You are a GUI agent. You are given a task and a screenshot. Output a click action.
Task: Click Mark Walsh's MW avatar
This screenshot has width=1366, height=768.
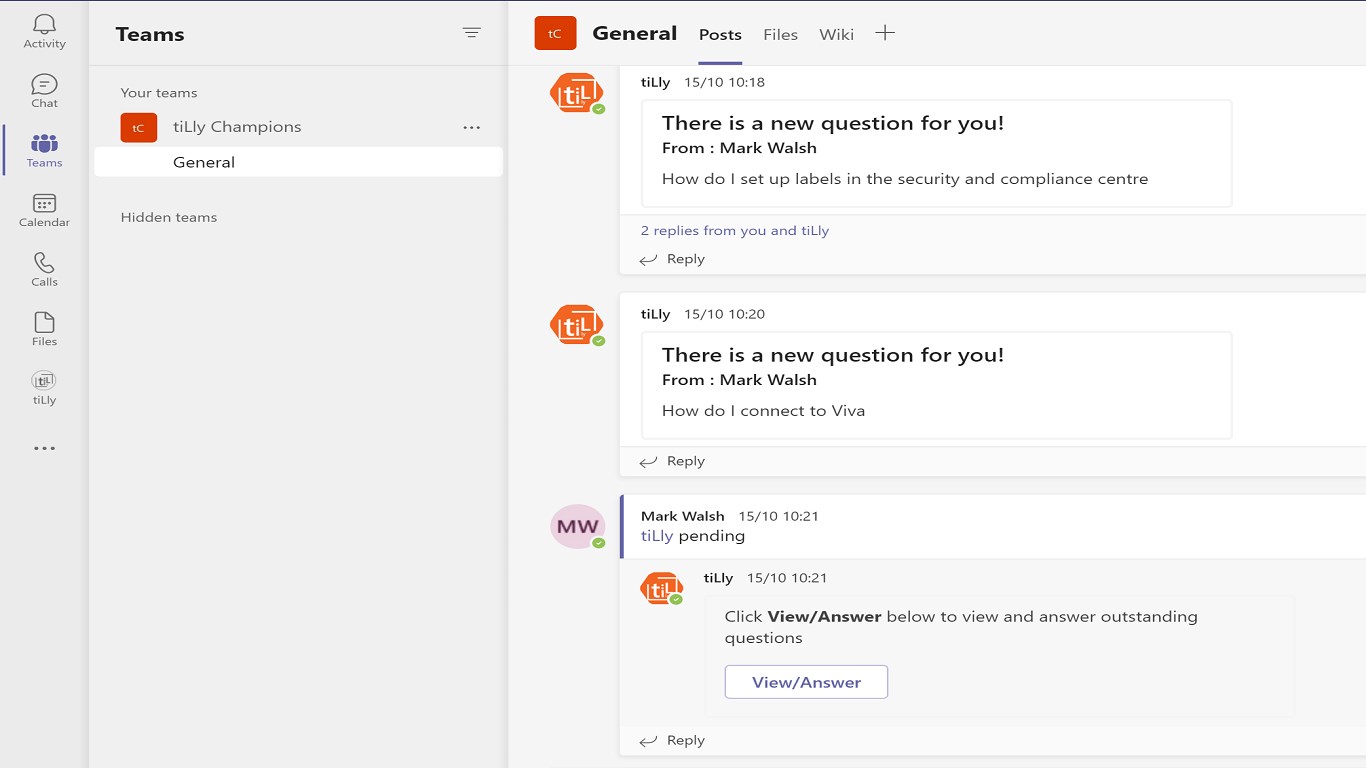(x=577, y=527)
